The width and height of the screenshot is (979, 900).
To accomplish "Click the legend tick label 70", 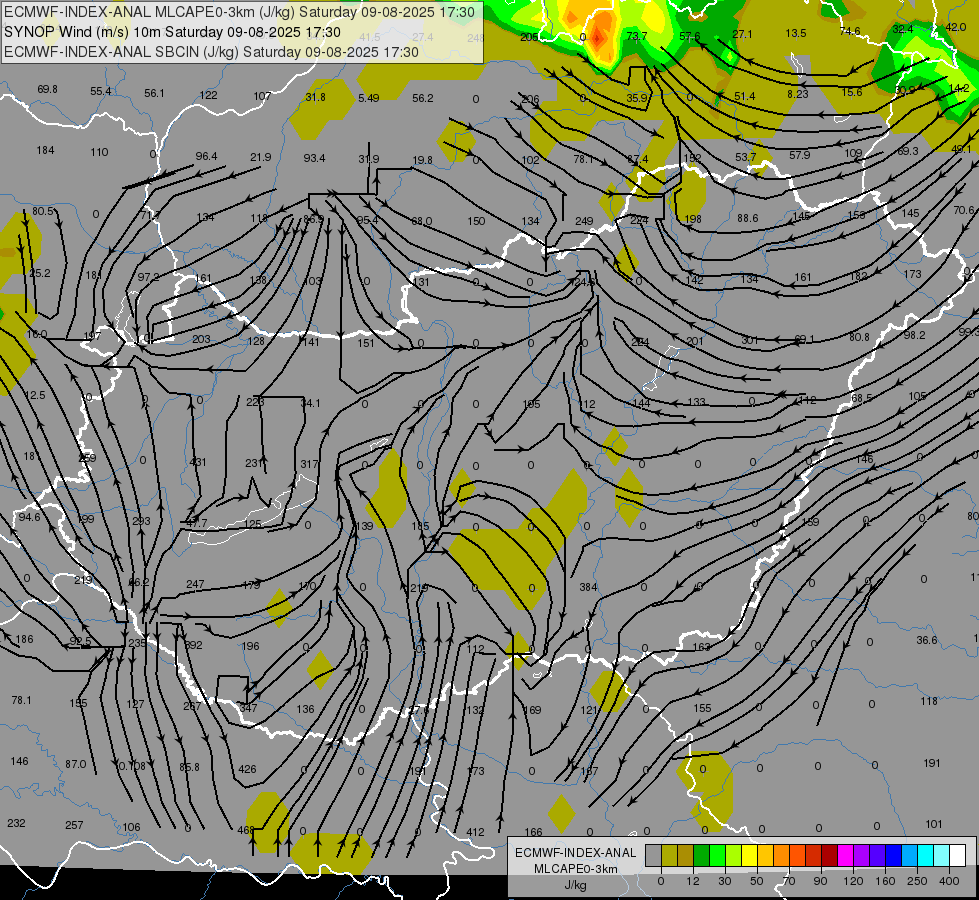I will coord(789,881).
